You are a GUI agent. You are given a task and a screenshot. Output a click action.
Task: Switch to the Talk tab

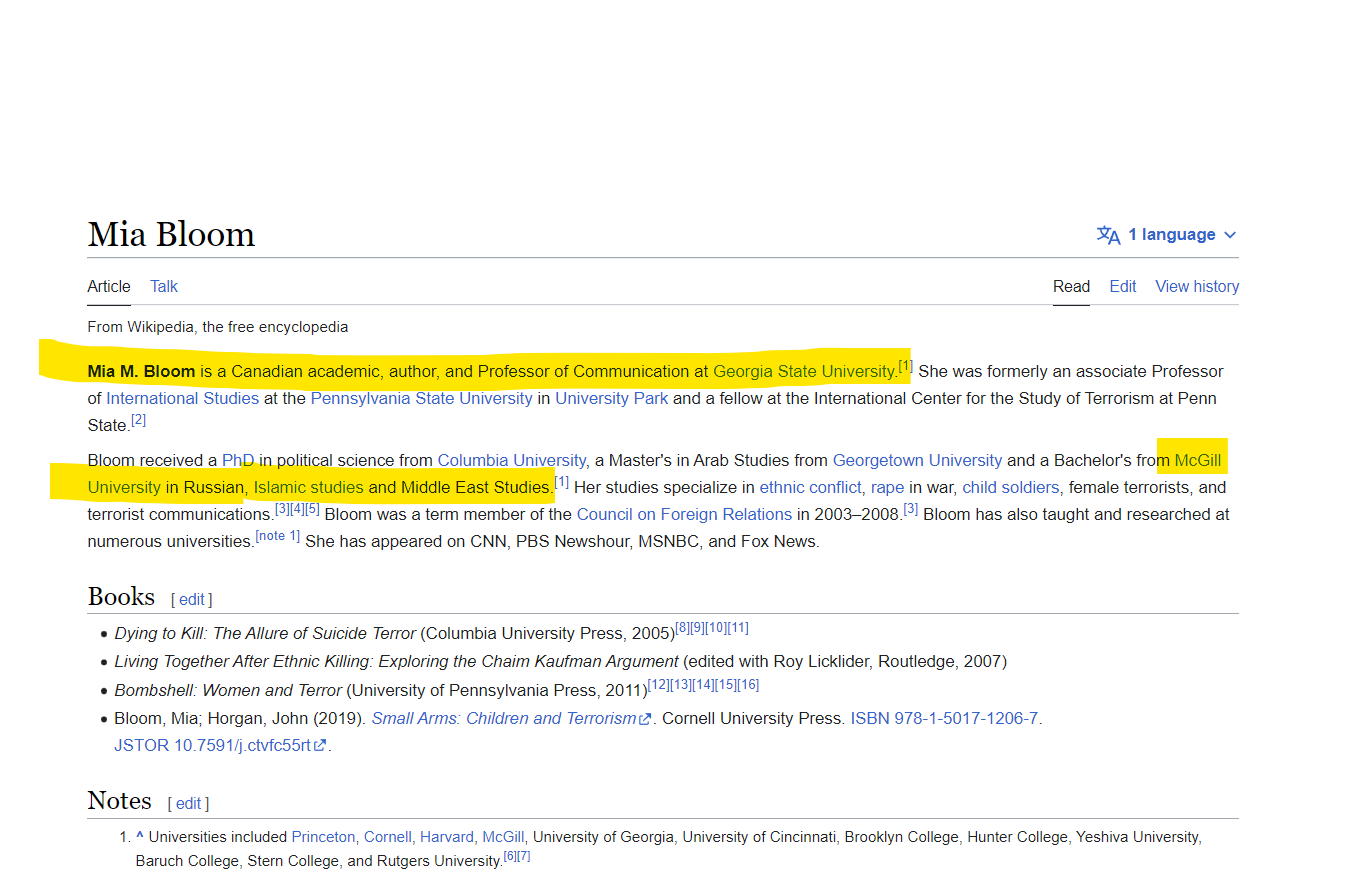click(164, 286)
